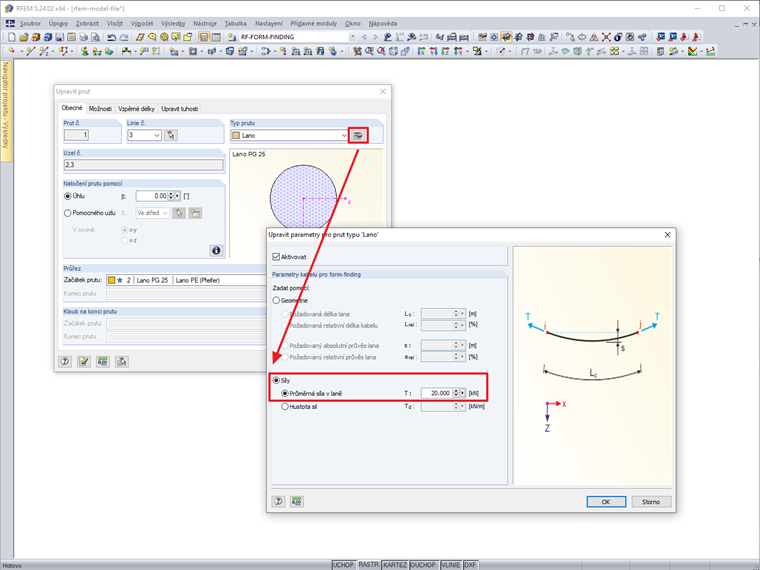Click the previous arrow beside module selector
The height and width of the screenshot is (570, 760).
[364, 37]
